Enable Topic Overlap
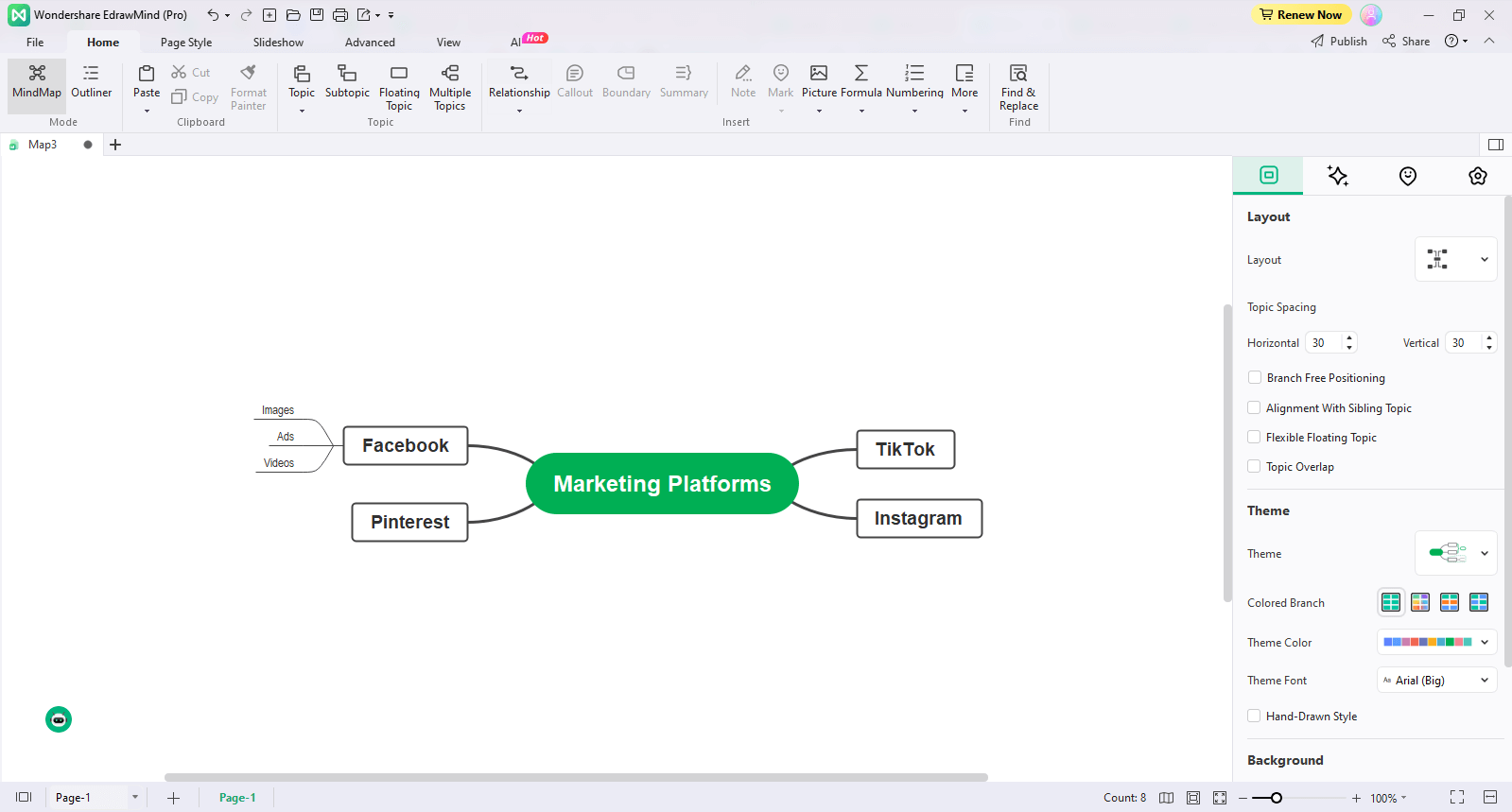This screenshot has height=812, width=1512. pyautogui.click(x=1255, y=467)
